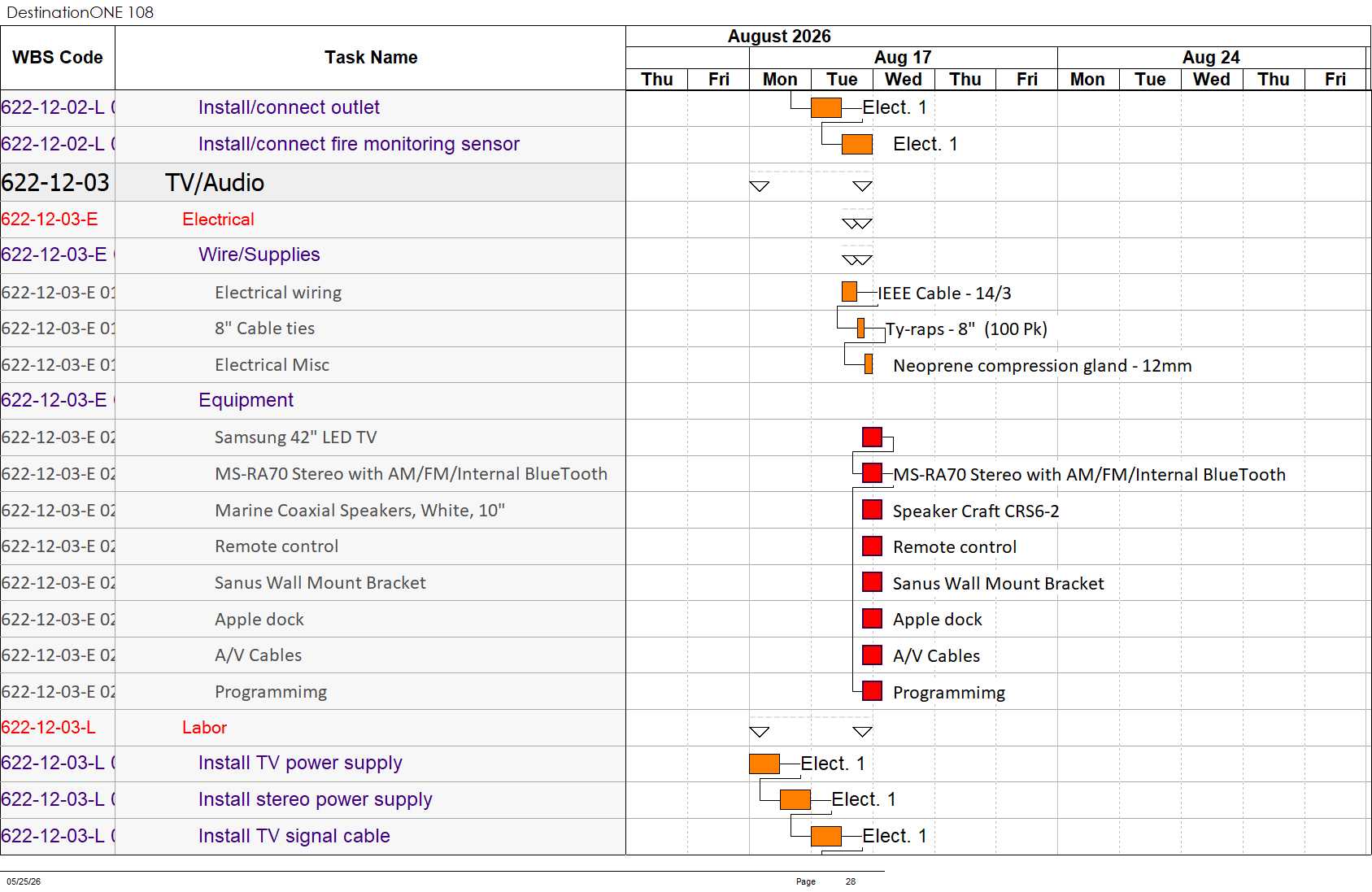Click the Aug 17 week header
1372x892 pixels.
coord(903,58)
